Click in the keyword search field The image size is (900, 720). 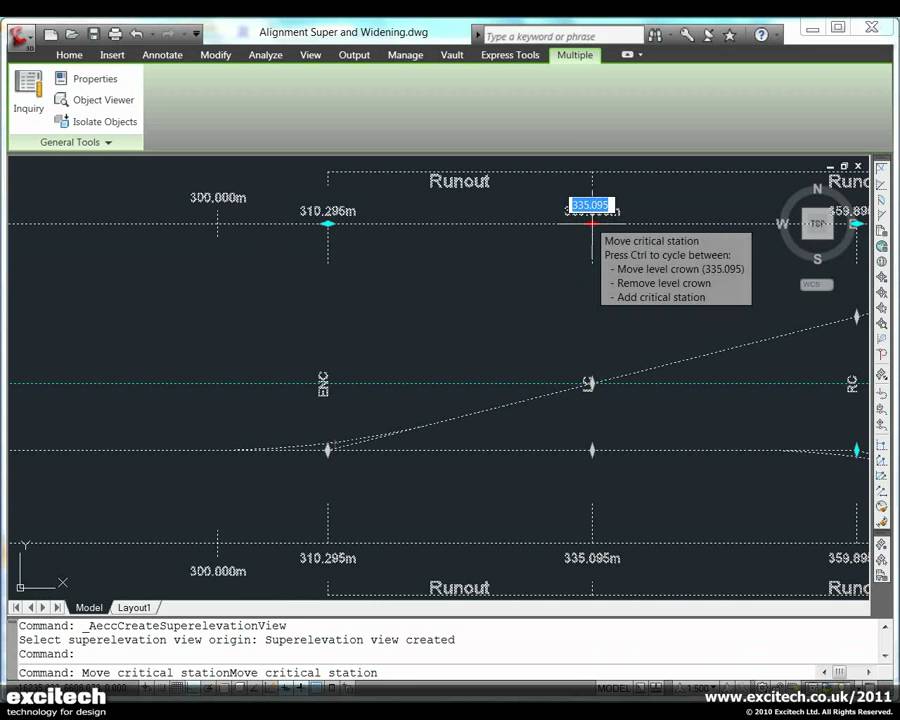[564, 36]
